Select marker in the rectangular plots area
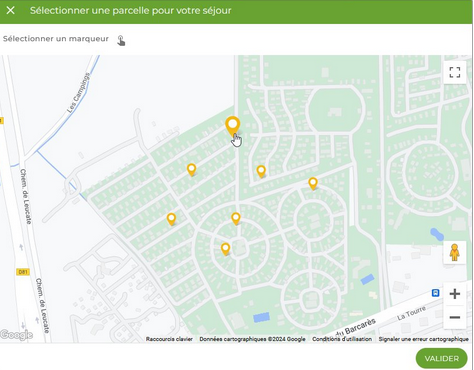Image resolution: width=474 pixels, height=370 pixels. (x=171, y=219)
